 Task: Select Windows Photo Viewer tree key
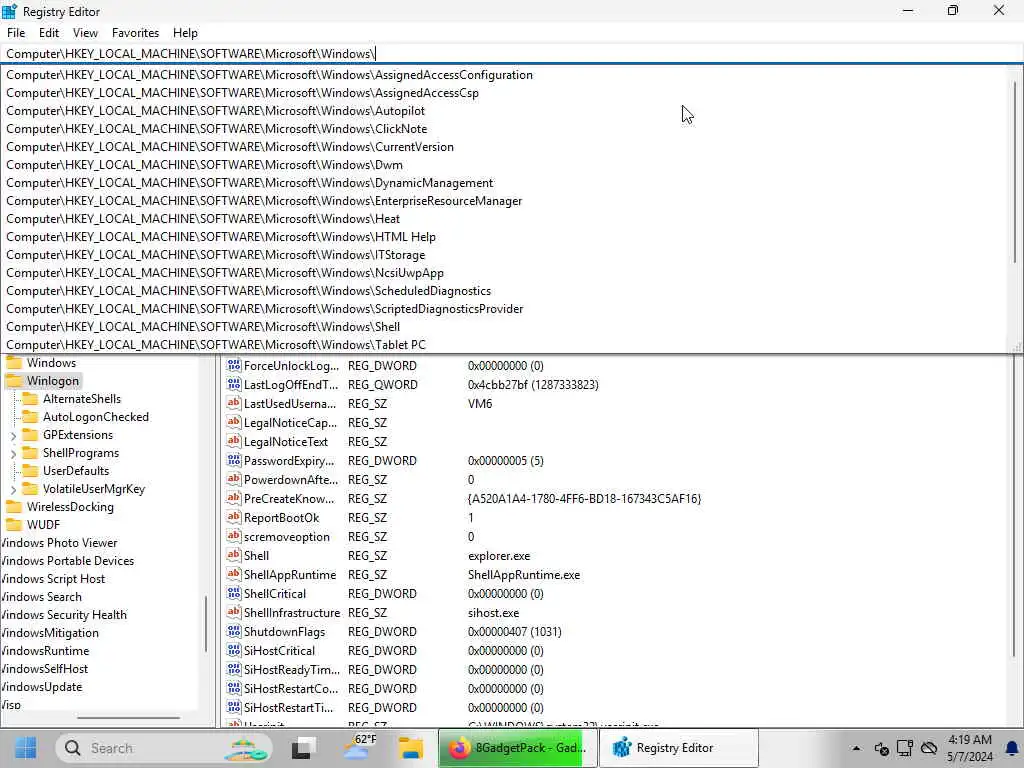point(59,543)
